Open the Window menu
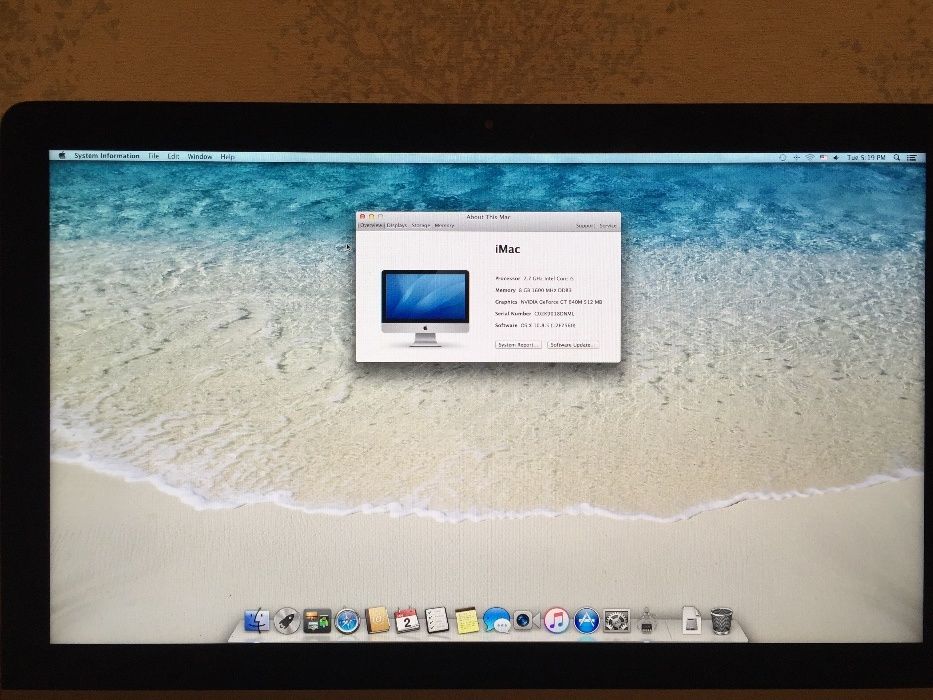This screenshot has width=933, height=700. tap(200, 156)
